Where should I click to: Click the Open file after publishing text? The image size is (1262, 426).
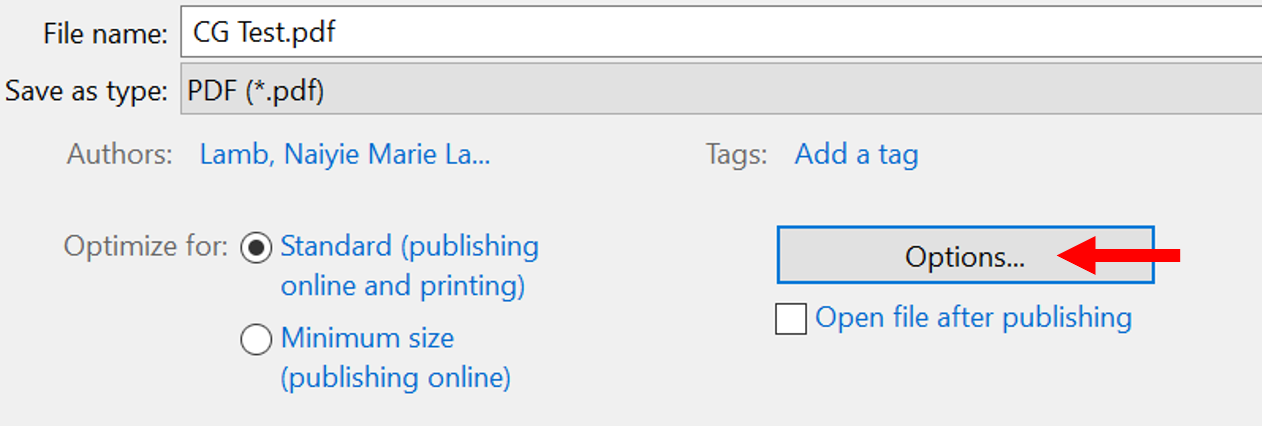click(974, 318)
